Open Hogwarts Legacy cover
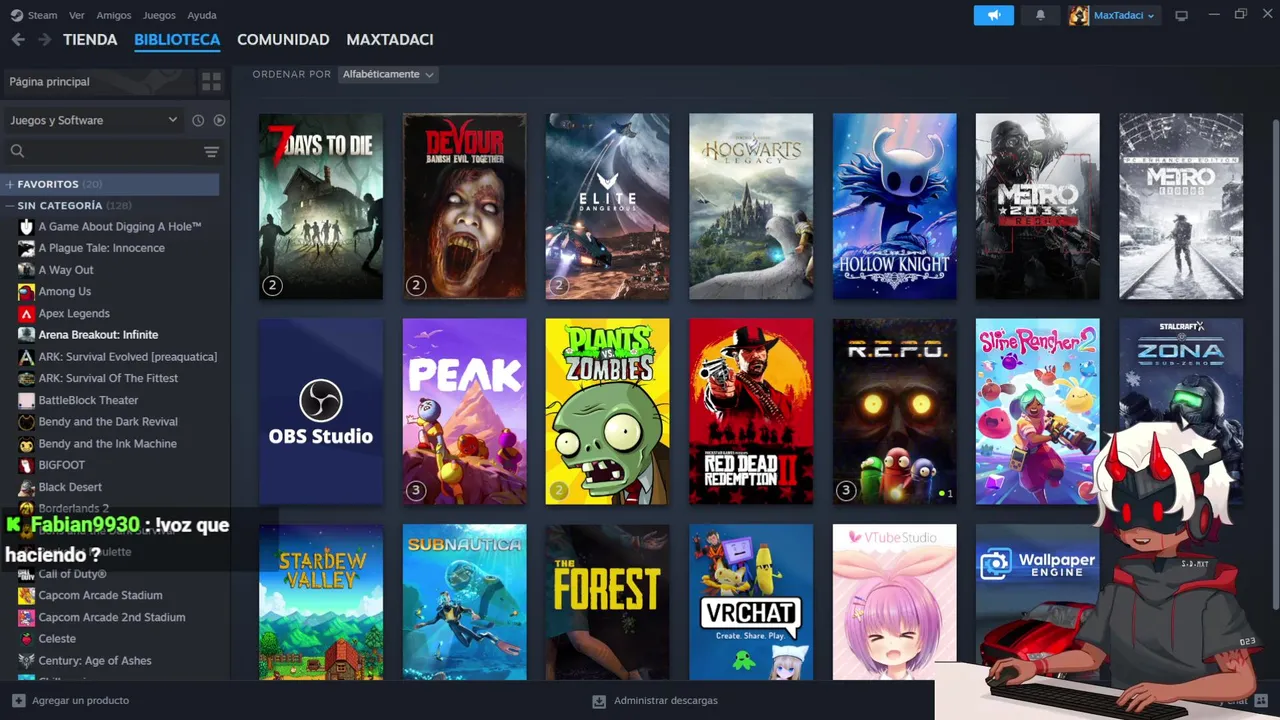The image size is (1280, 720). tap(751, 206)
